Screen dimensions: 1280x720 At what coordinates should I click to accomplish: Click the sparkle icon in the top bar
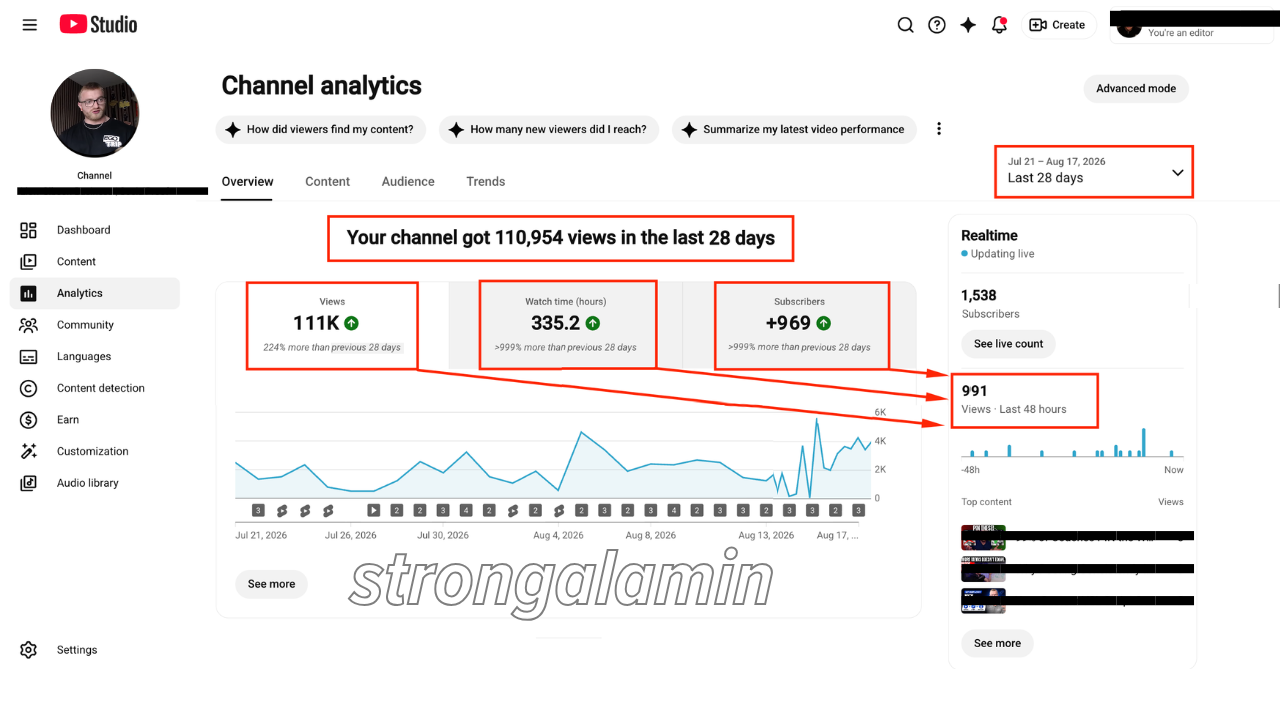(x=968, y=25)
